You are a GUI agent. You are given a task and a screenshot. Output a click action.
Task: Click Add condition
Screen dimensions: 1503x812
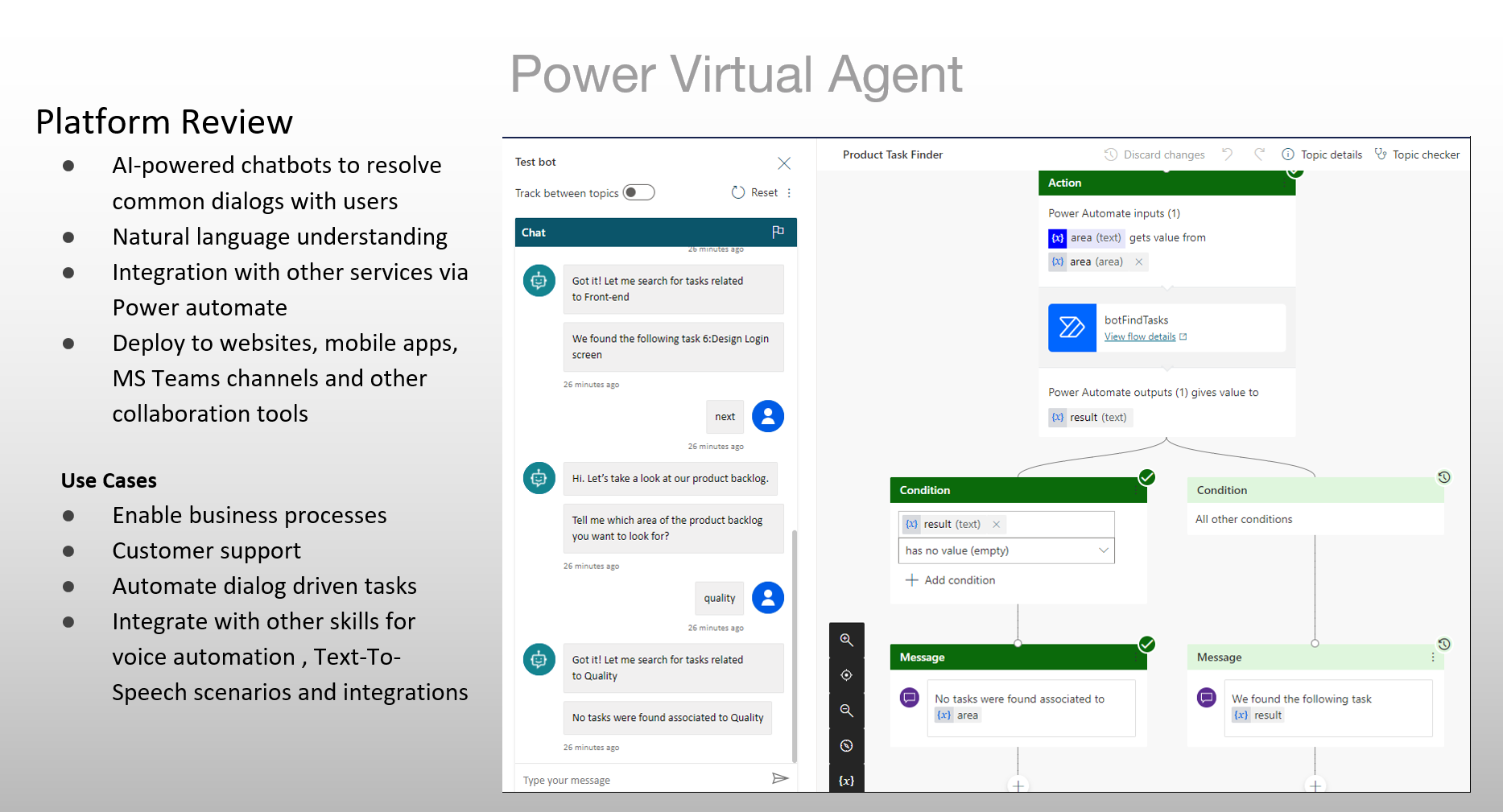[951, 580]
